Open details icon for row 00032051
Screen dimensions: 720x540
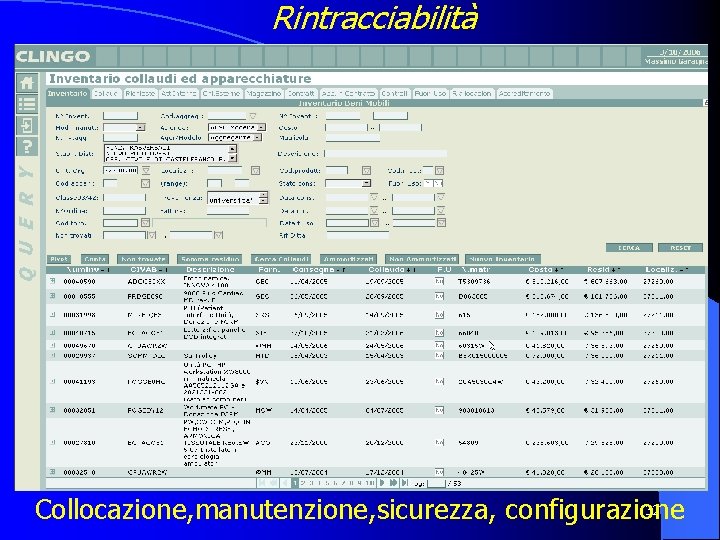click(52, 410)
